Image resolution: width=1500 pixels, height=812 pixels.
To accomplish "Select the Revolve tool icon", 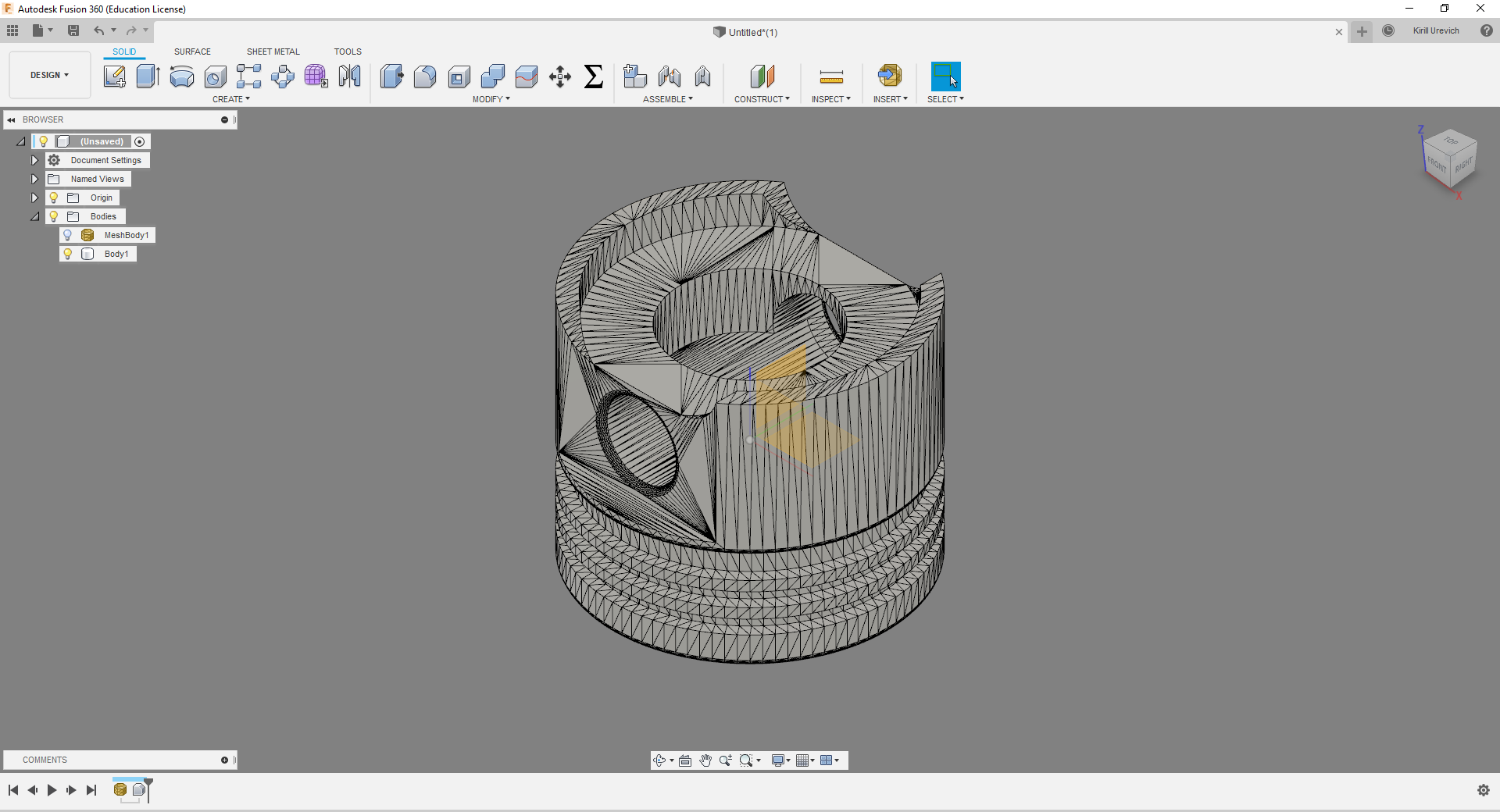I will click(x=181, y=77).
